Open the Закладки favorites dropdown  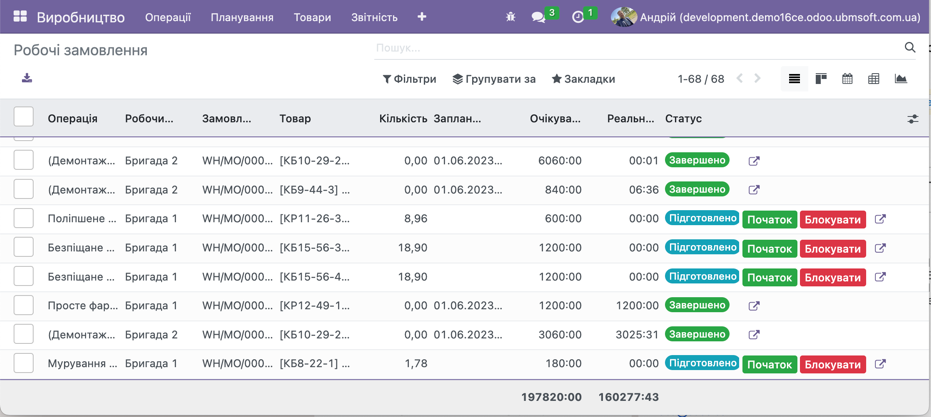point(584,79)
